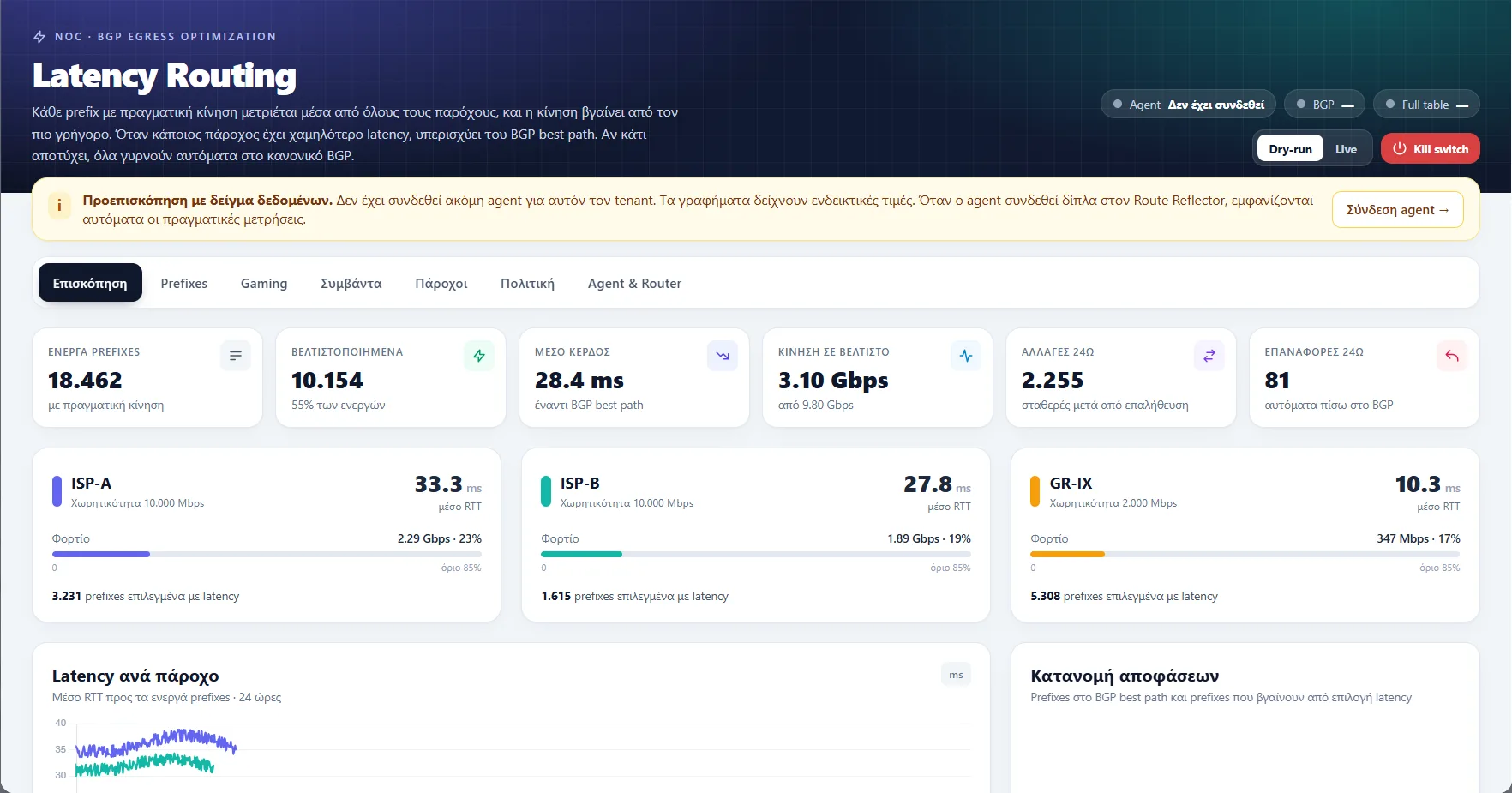Click the info icon in the preview banner
Screen dimensions: 1512x793
pyautogui.click(x=59, y=206)
